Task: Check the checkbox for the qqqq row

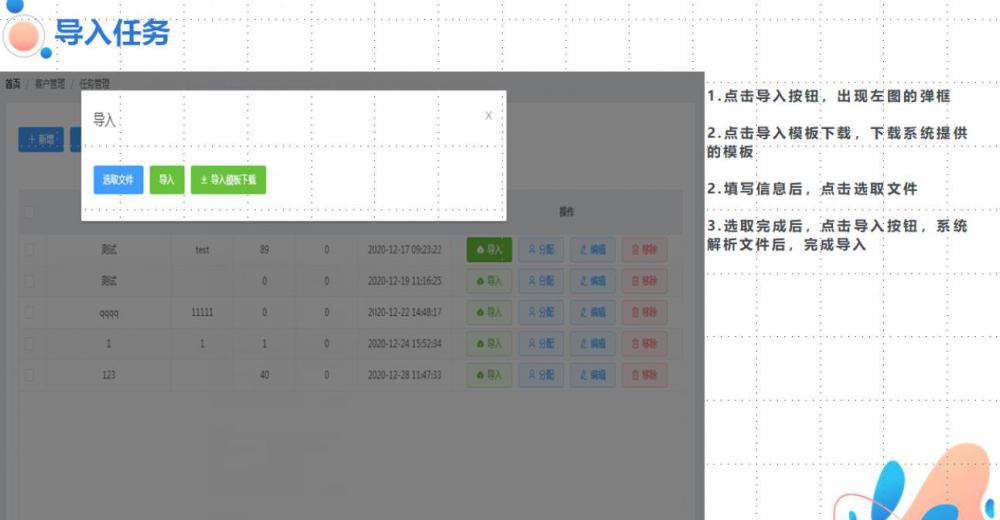Action: [30, 312]
